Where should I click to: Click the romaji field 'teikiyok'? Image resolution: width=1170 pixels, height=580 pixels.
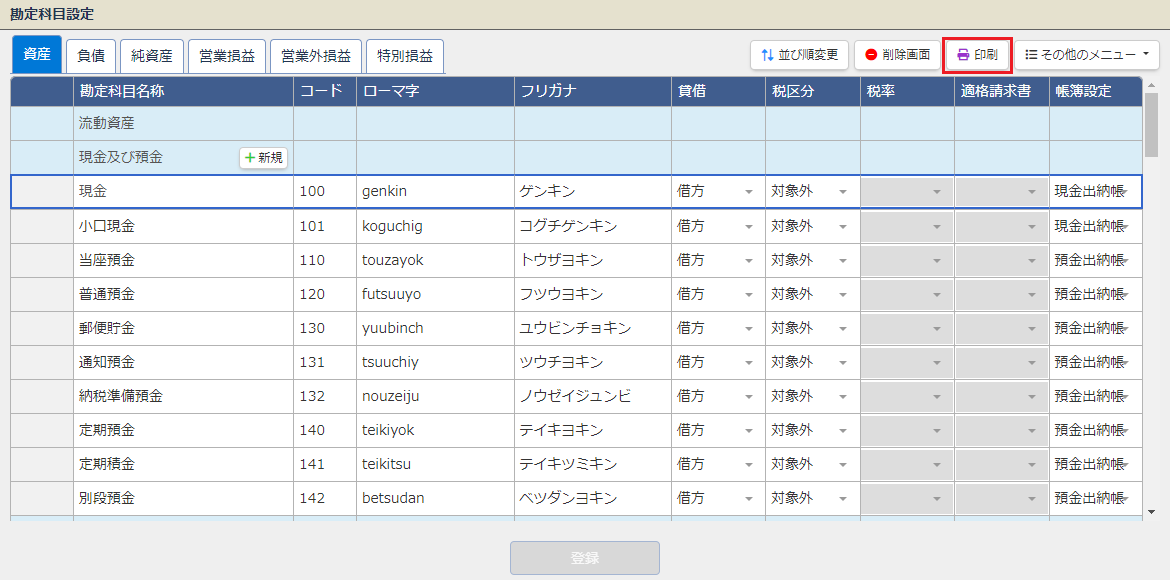(x=434, y=430)
